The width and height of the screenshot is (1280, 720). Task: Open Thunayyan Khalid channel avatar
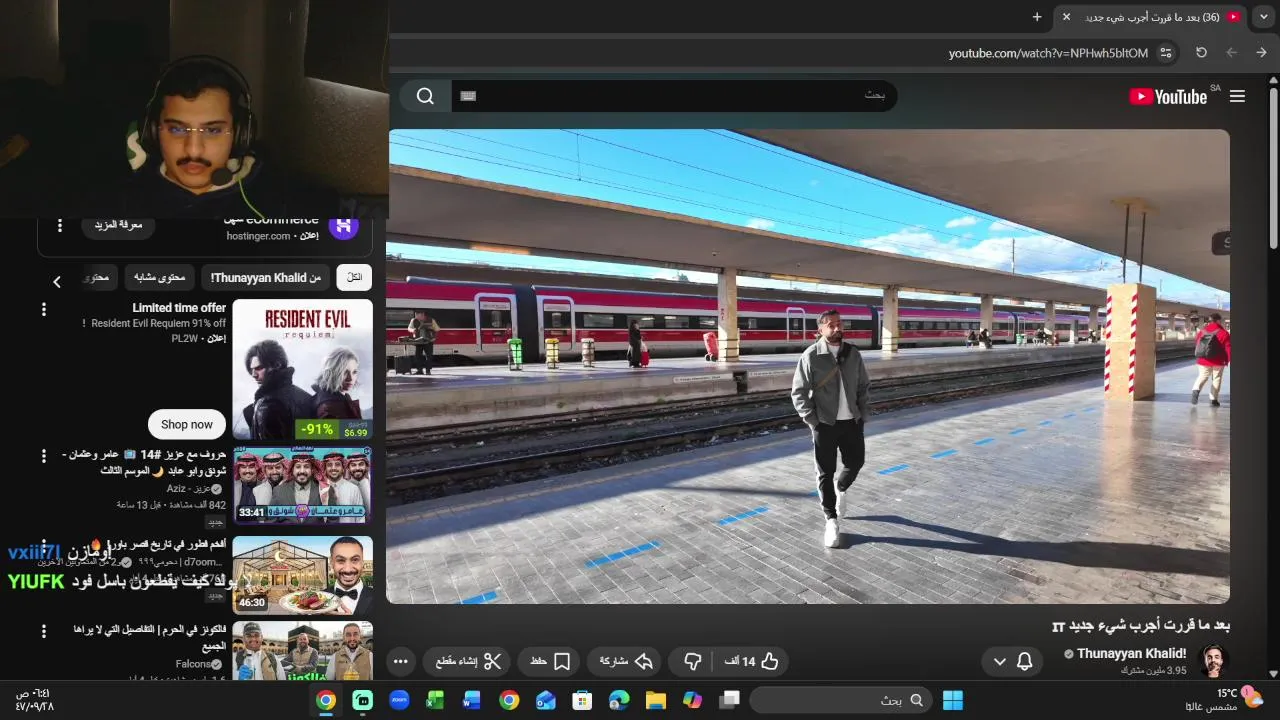click(1213, 660)
